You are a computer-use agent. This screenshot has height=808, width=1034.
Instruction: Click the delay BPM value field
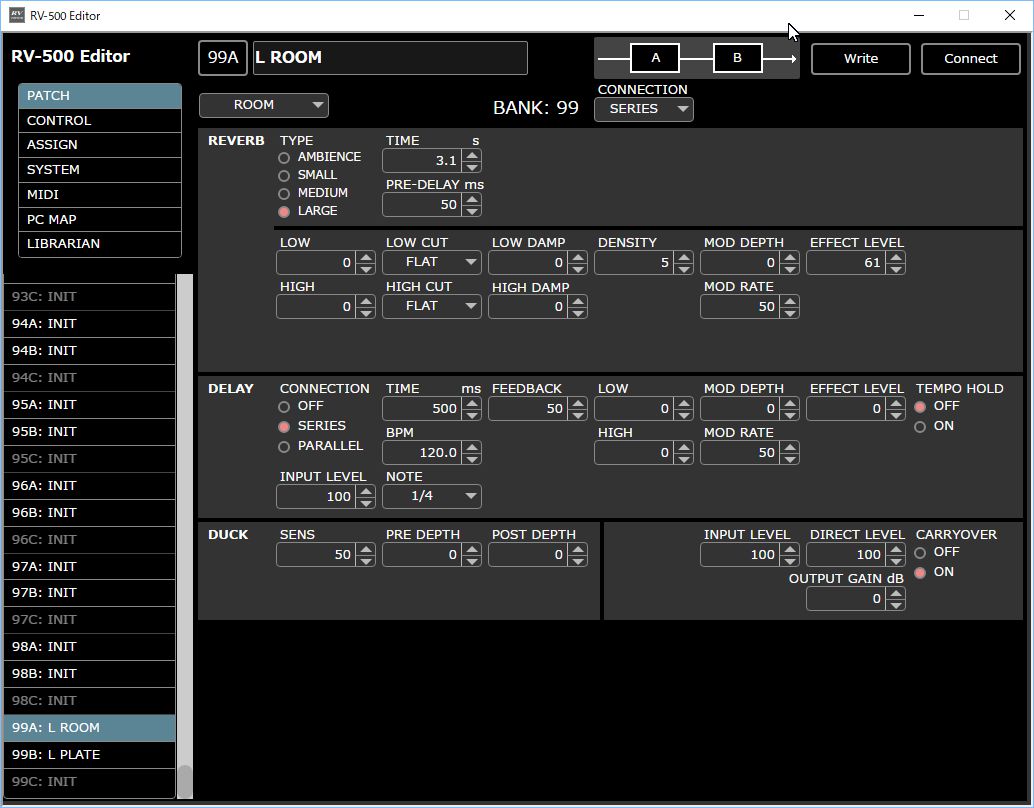tap(422, 452)
